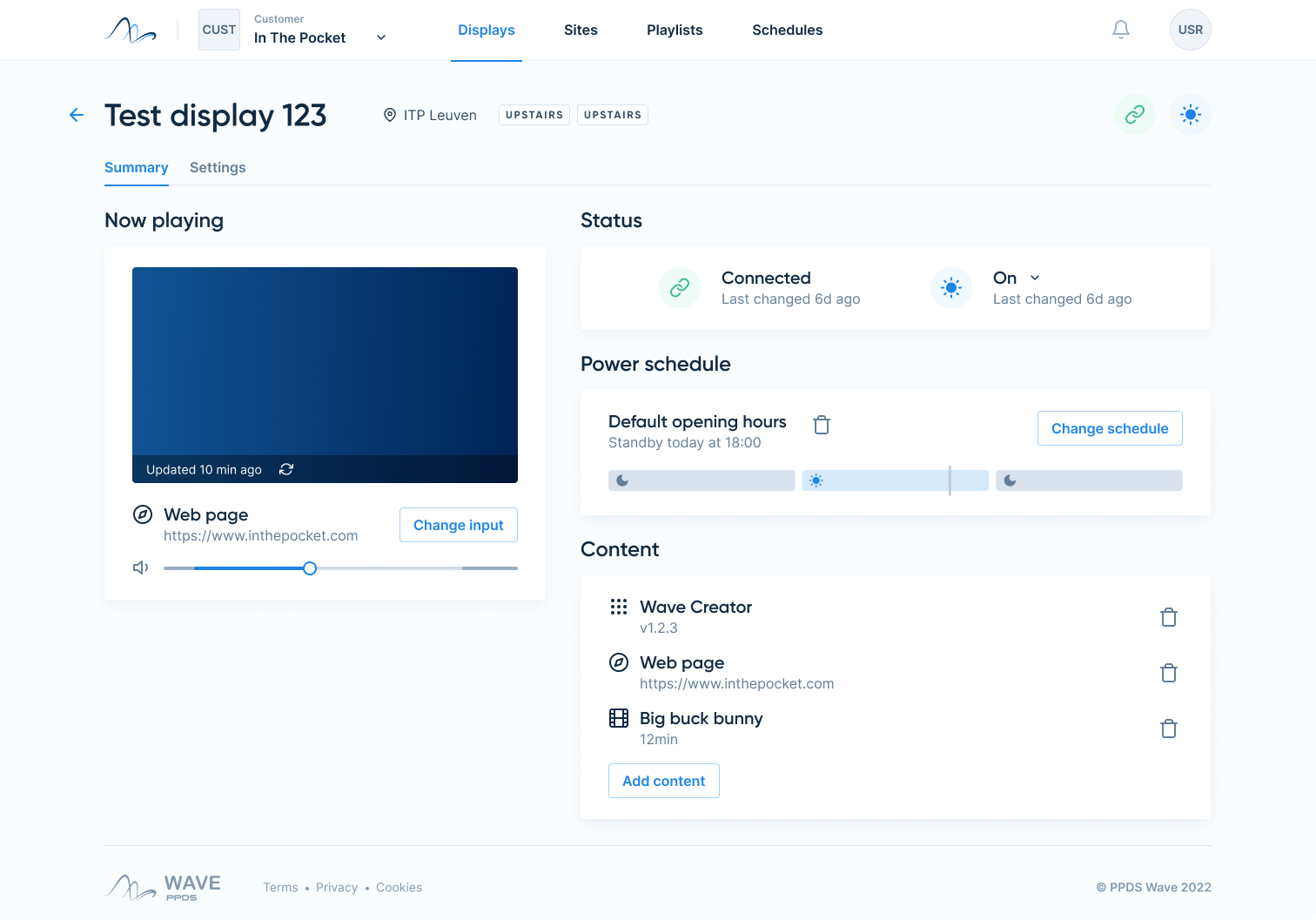Screen dimensions: 1316x920
Task: Click the now playing preview thumbnail
Action: (325, 361)
